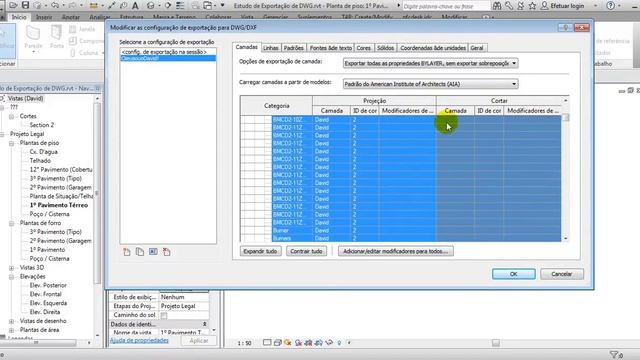Collapse the Plantas de piso tree node
This screenshot has height=360, width=640.
coord(11,143)
